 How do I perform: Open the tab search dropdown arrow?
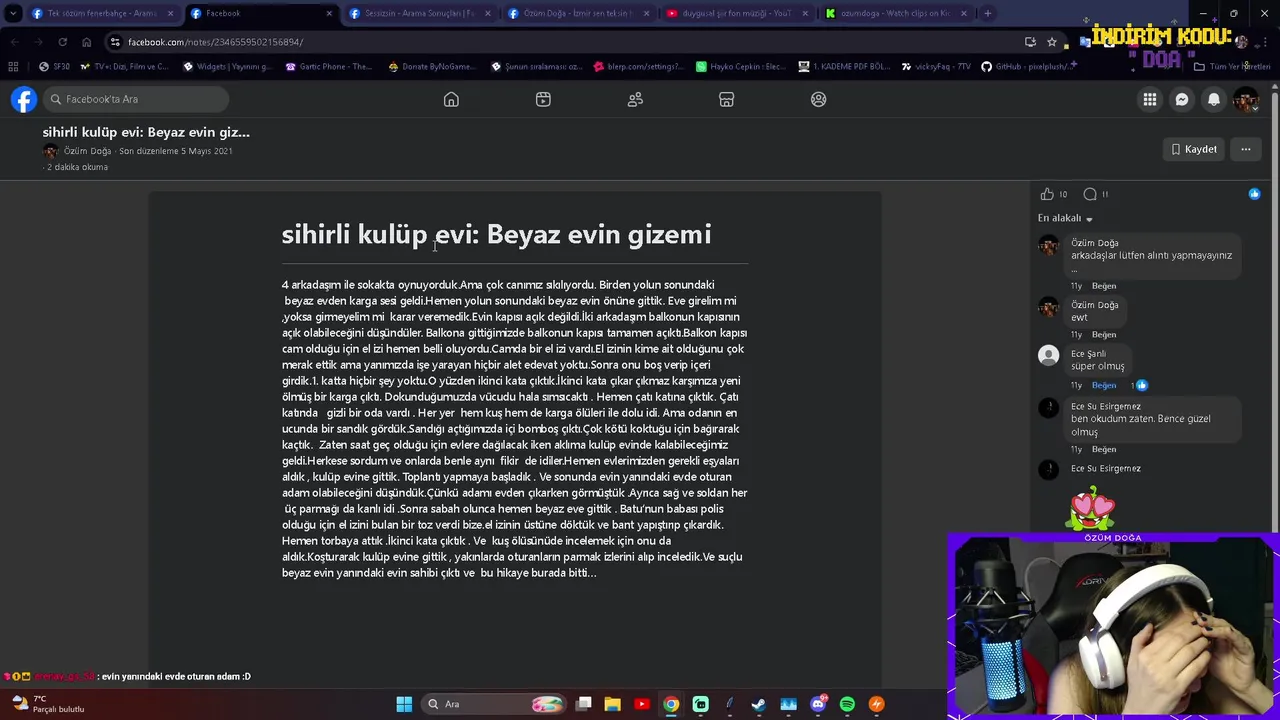coord(13,13)
